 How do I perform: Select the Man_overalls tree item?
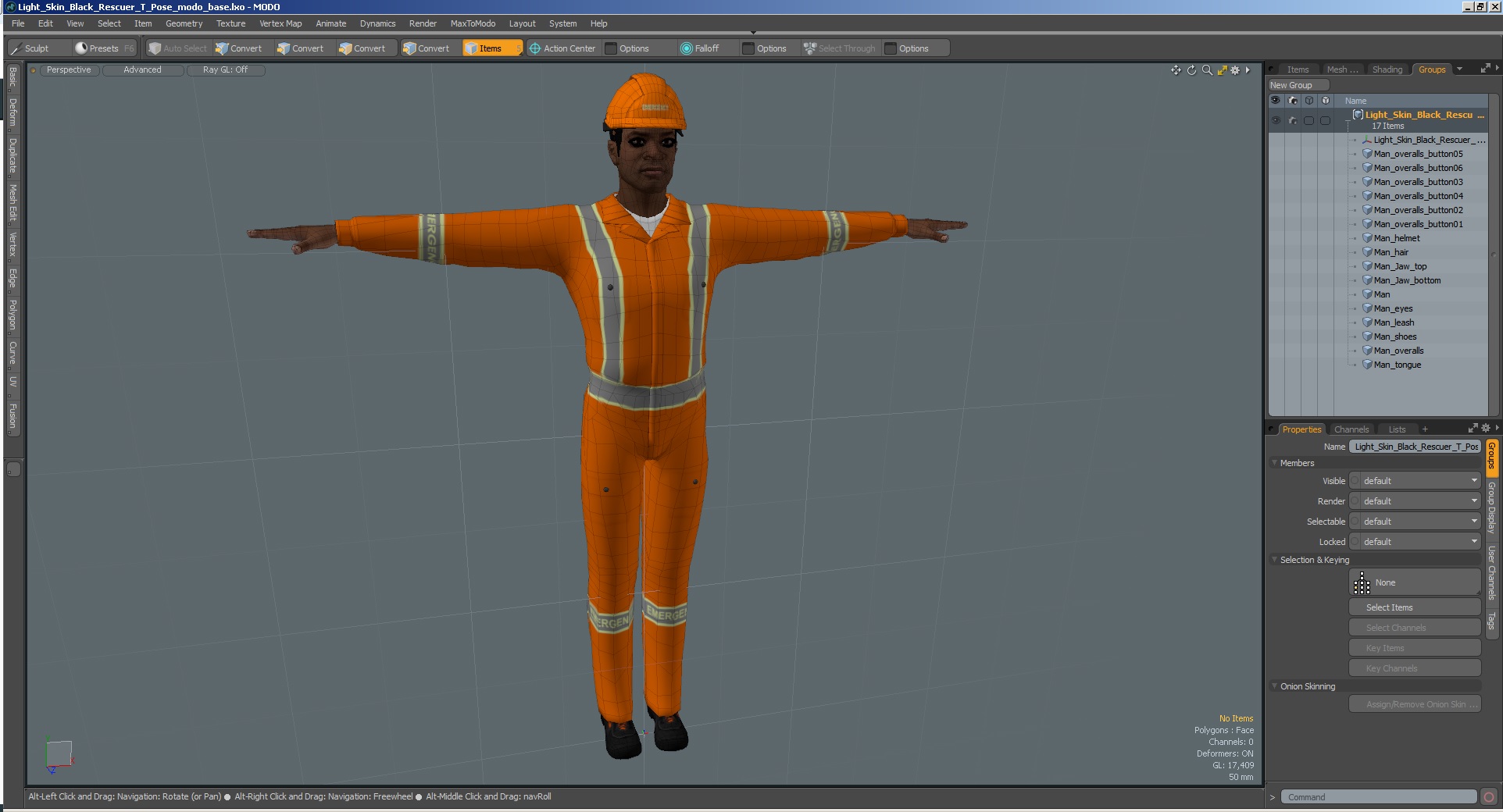[1398, 351]
